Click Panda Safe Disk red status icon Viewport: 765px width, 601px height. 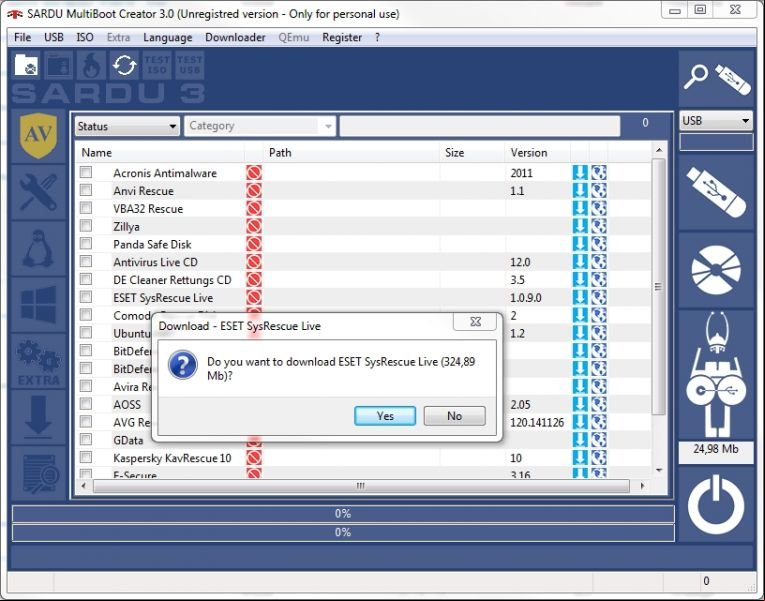click(254, 244)
